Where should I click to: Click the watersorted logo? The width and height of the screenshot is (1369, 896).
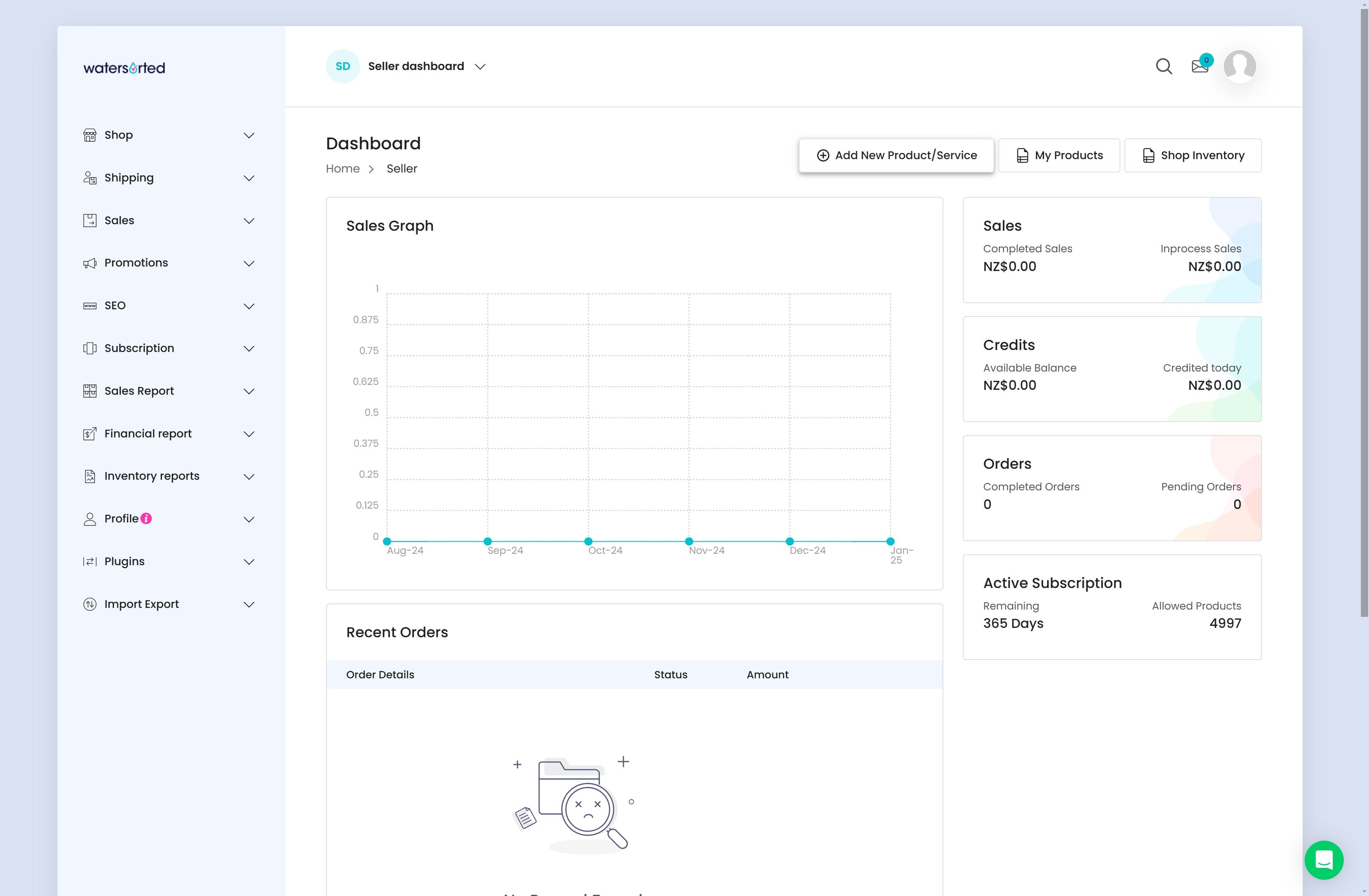124,68
